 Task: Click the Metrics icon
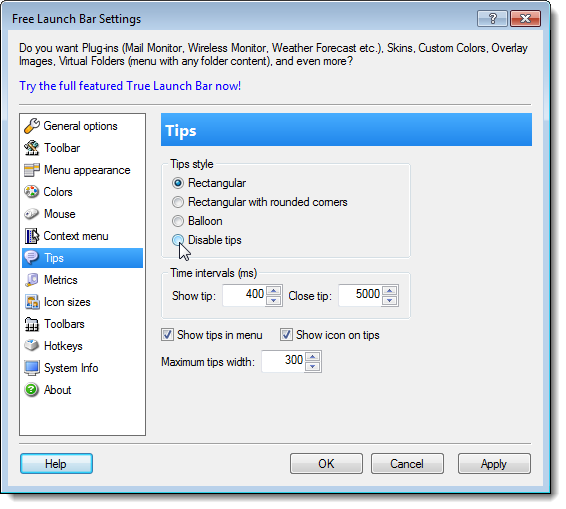coord(32,280)
